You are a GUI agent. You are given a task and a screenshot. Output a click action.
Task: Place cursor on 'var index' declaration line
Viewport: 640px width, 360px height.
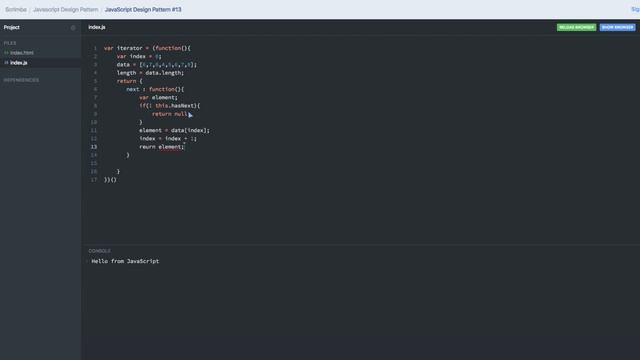click(139, 56)
